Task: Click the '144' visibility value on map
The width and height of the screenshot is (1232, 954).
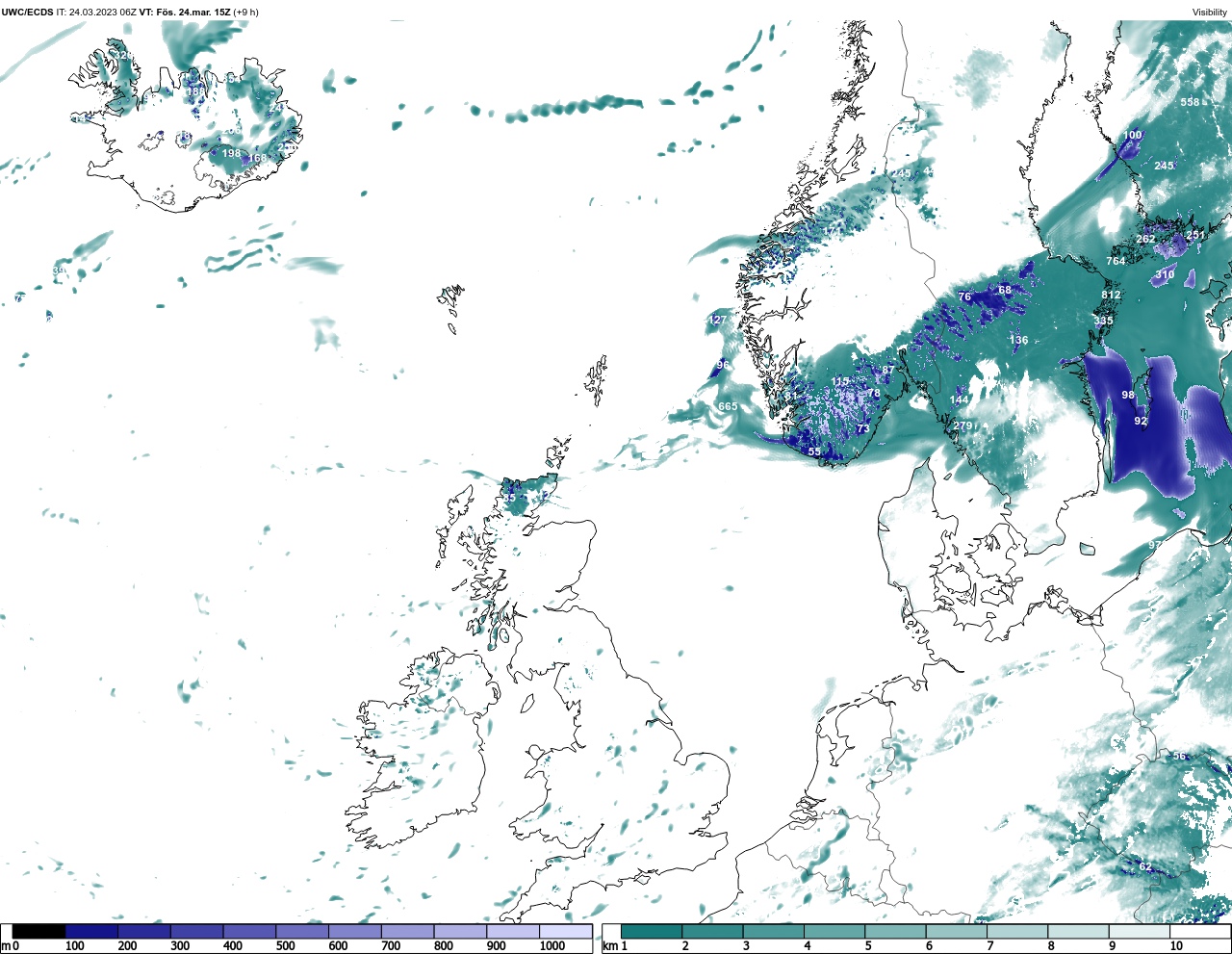Action: [960, 400]
